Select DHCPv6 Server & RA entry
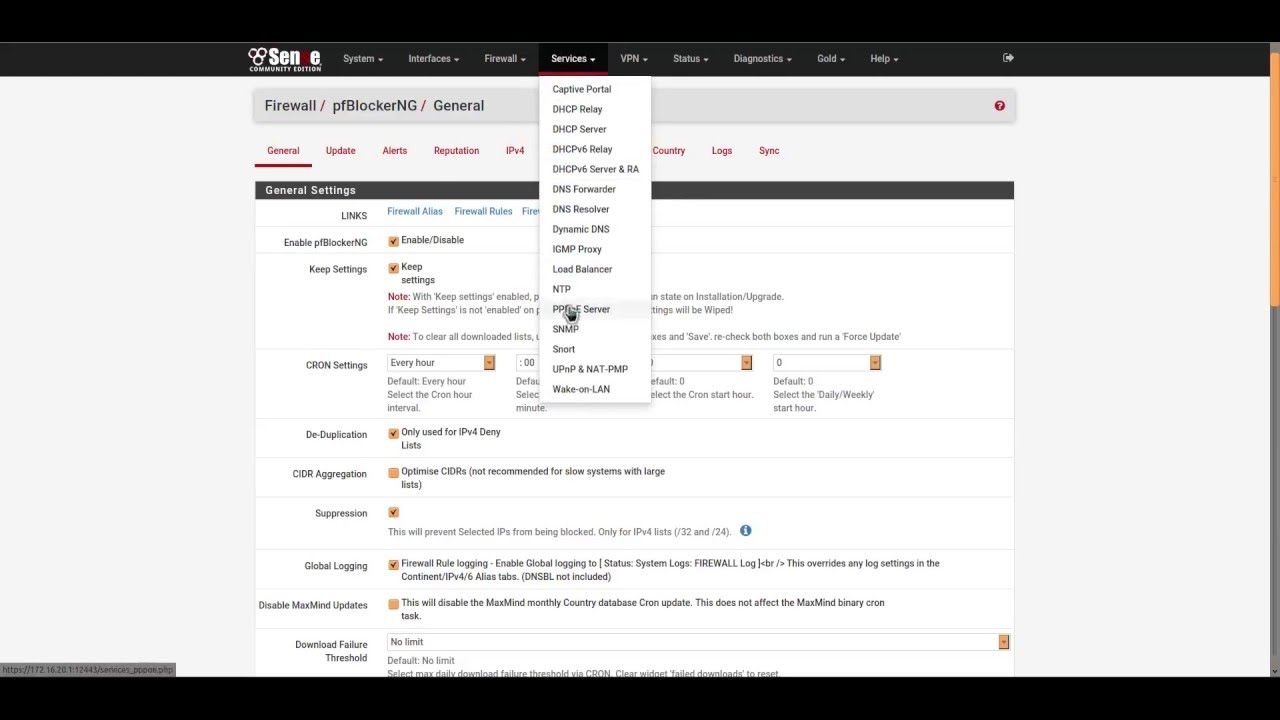The width and height of the screenshot is (1280, 720). (595, 169)
